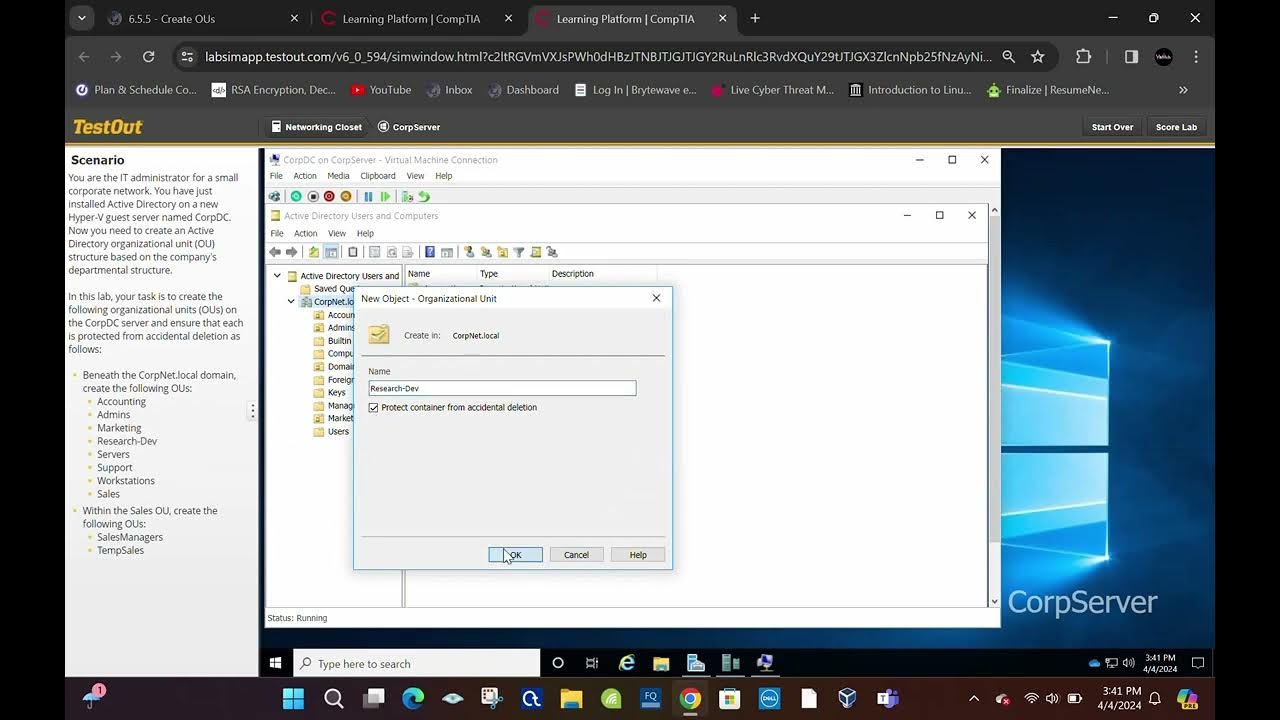Pause the virtual machine from the toolbar
1280x720 pixels.
[368, 196]
